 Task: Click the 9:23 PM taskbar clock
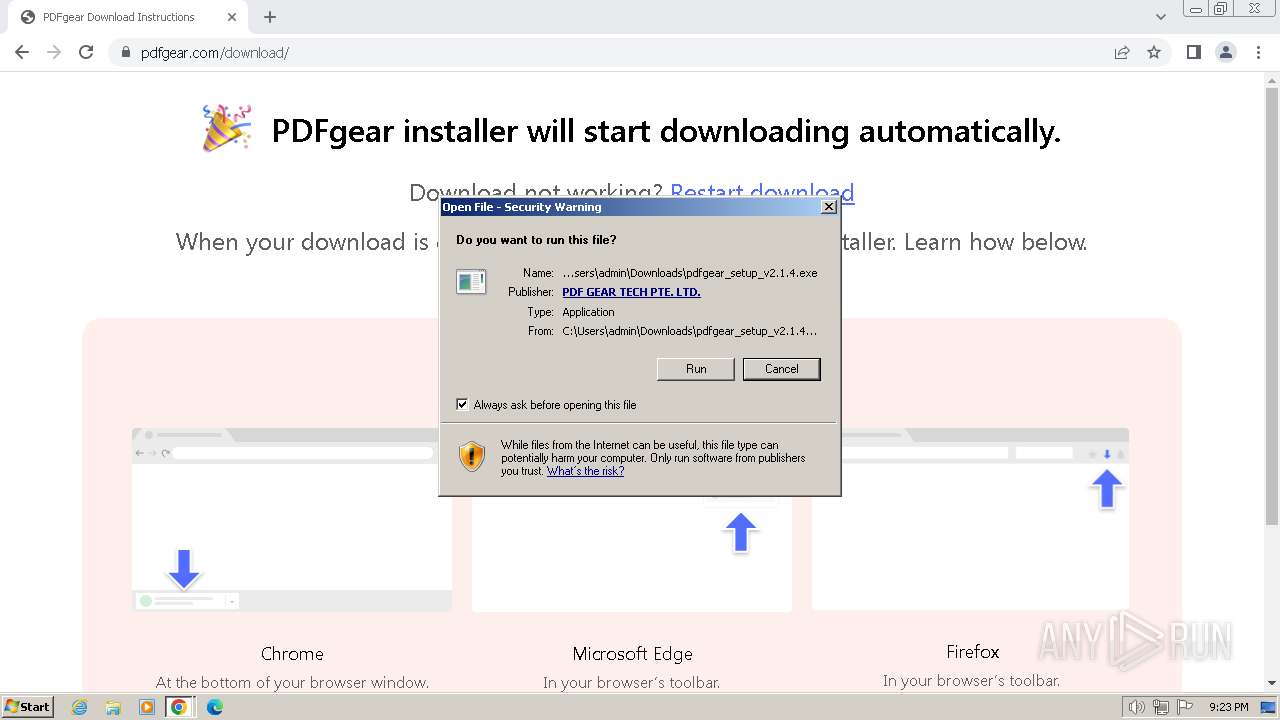click(x=1228, y=707)
